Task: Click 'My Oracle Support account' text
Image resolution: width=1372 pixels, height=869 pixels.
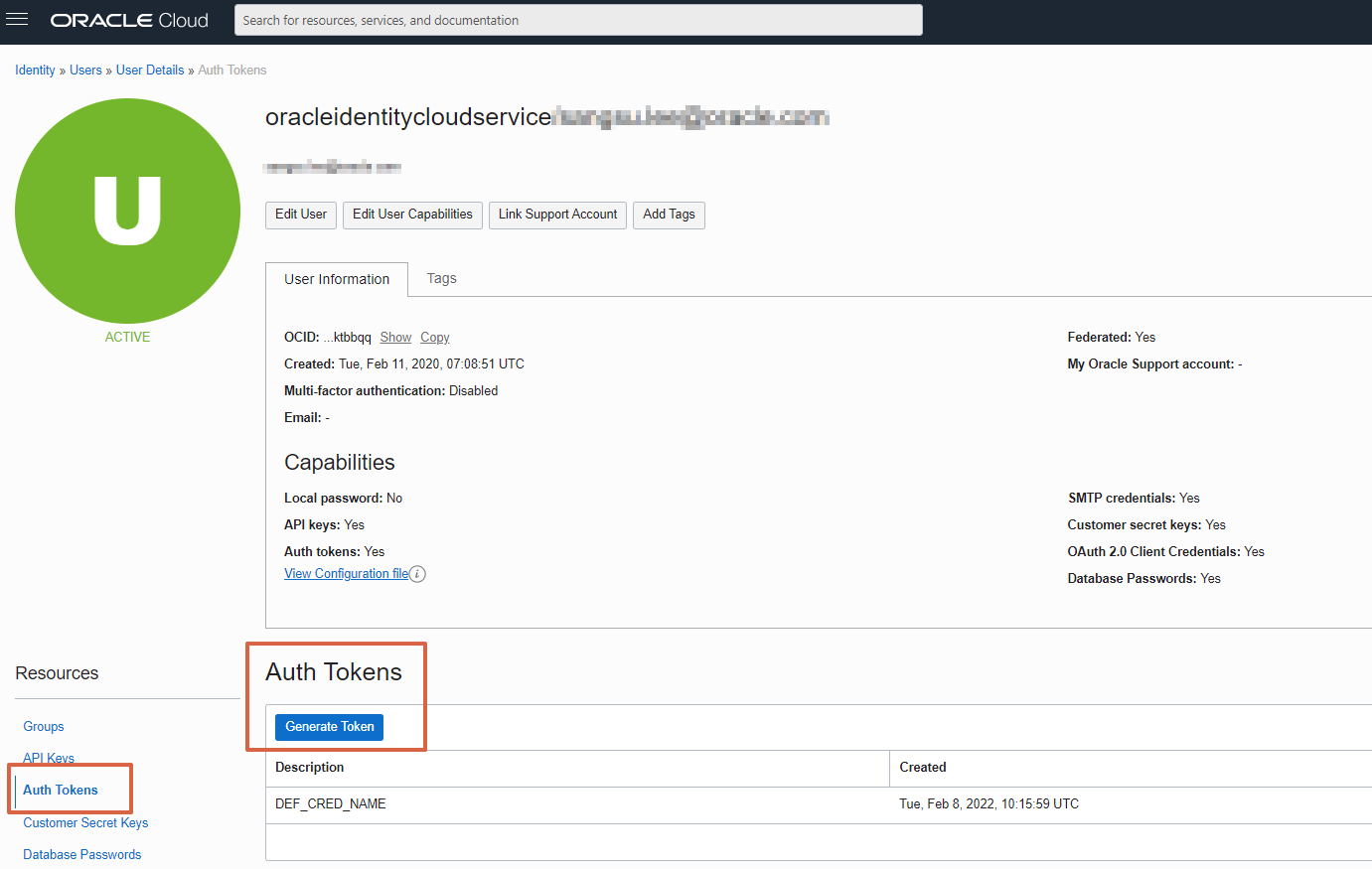Action: point(1154,364)
